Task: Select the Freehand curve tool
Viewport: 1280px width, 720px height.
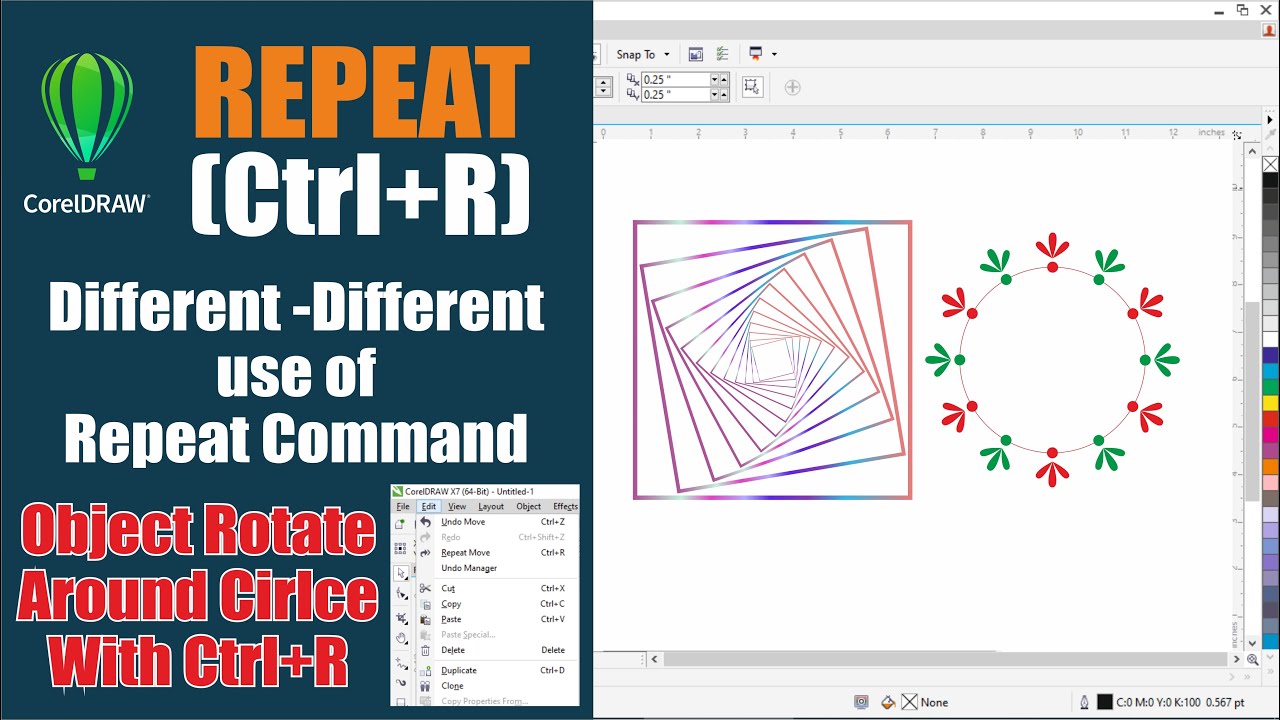Action: pos(401,663)
